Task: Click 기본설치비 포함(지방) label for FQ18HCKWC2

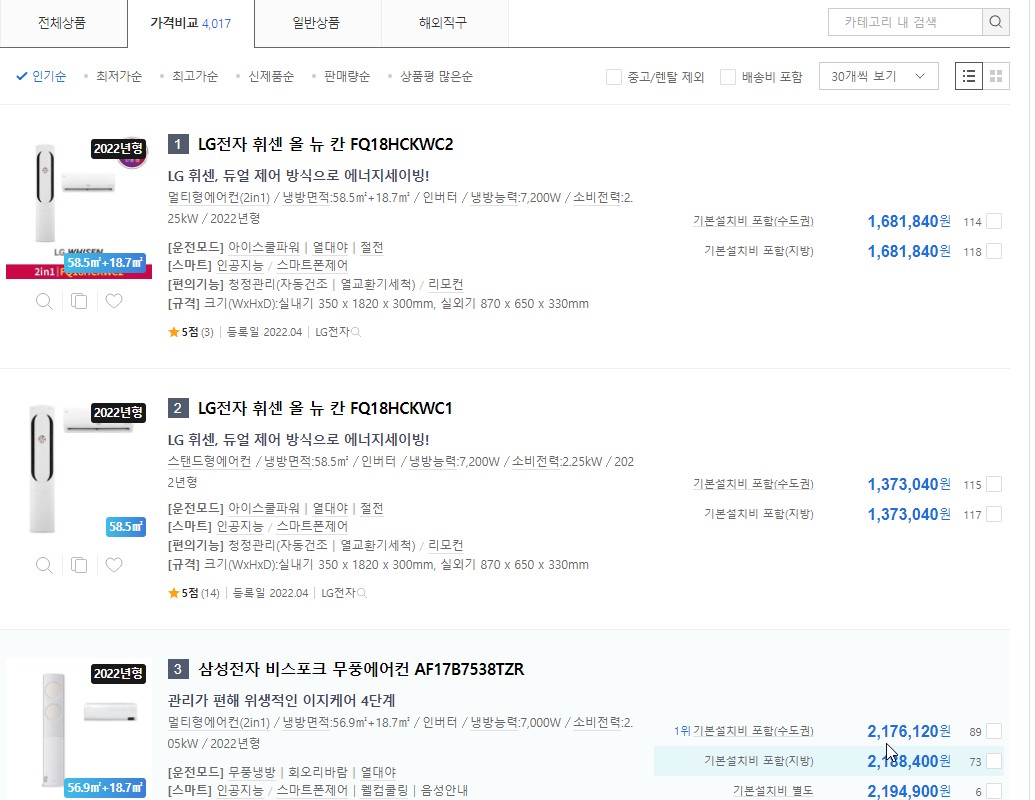Action: pyautogui.click(x=758, y=251)
